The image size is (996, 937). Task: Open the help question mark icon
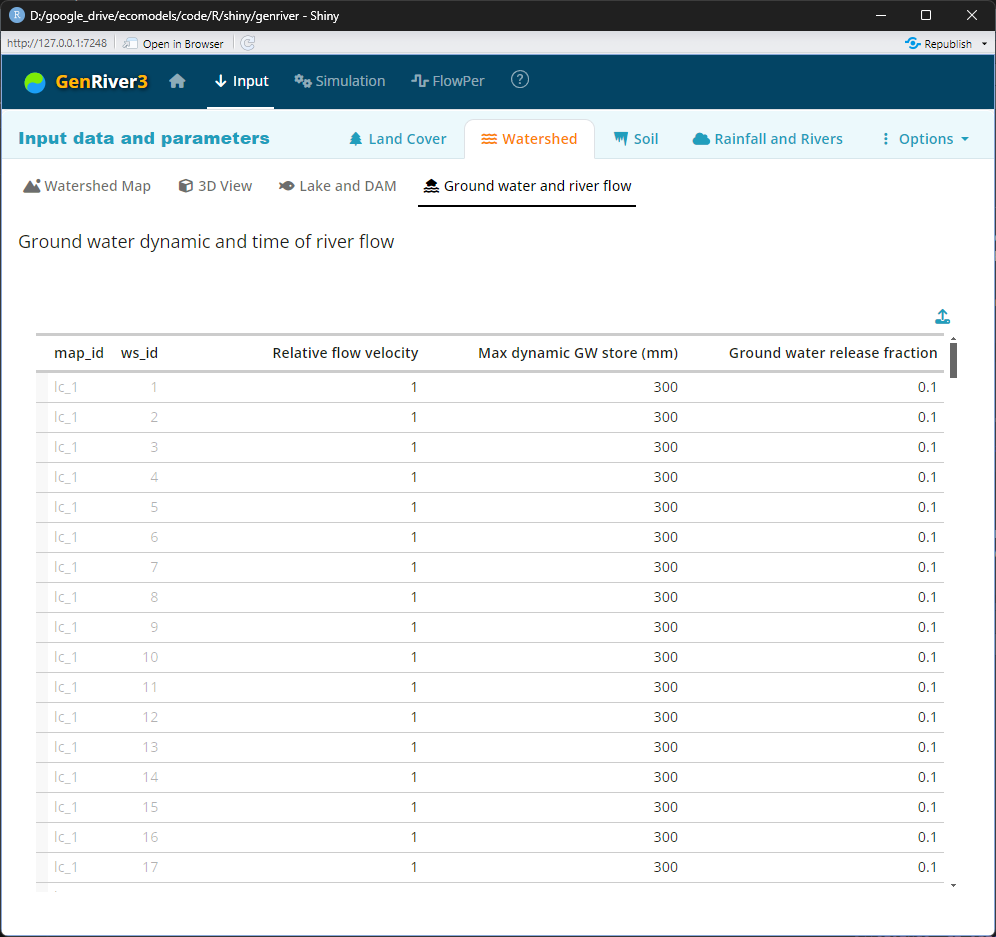[x=520, y=80]
